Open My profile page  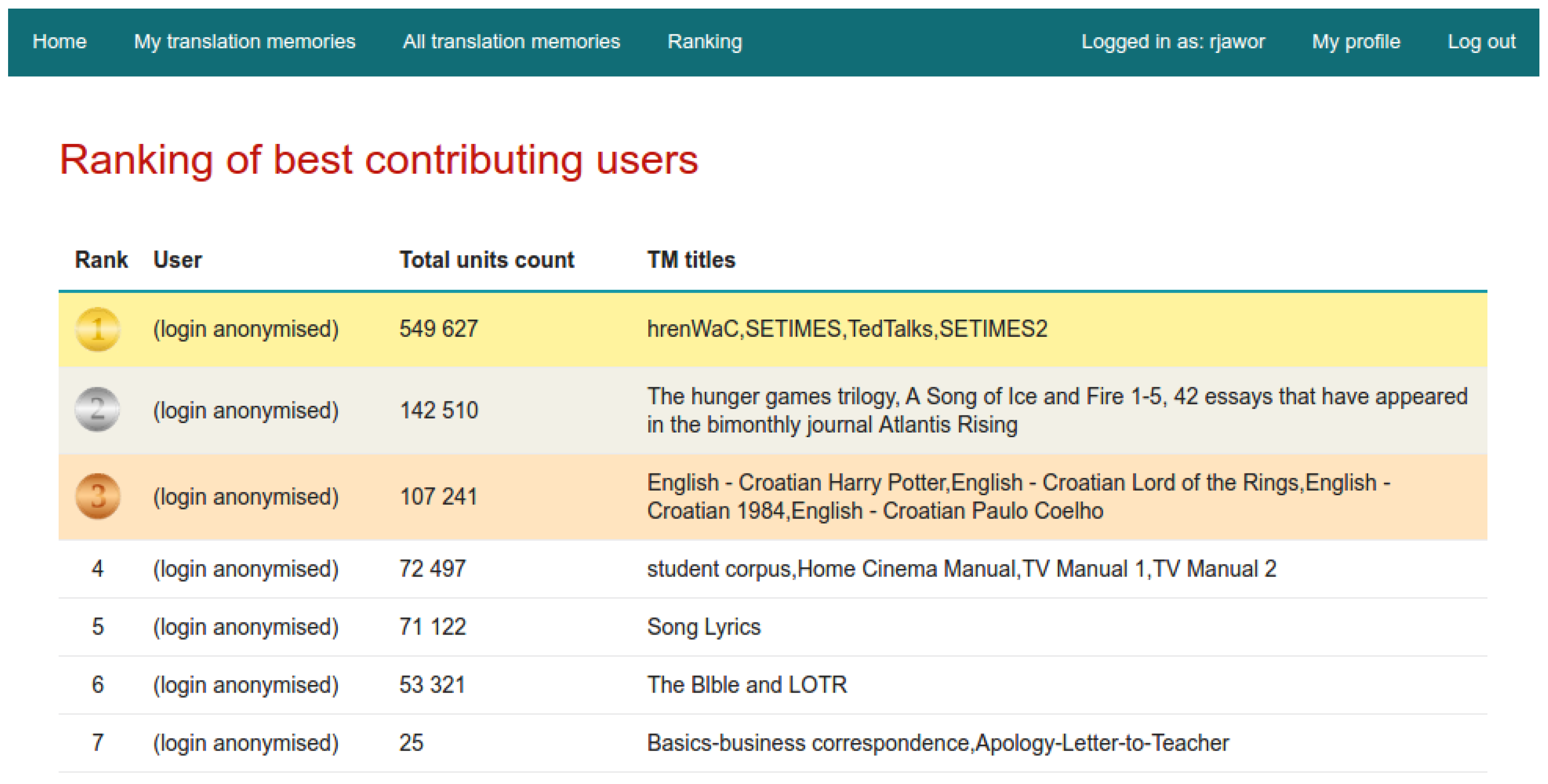click(x=1356, y=41)
